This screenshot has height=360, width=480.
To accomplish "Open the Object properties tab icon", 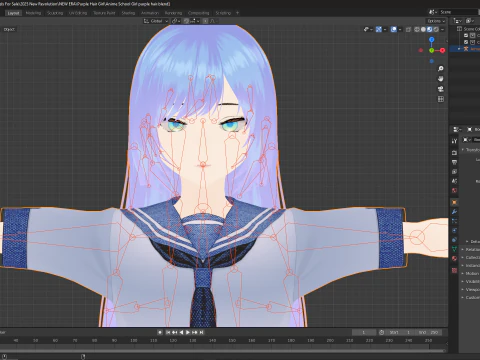I will tap(454, 202).
